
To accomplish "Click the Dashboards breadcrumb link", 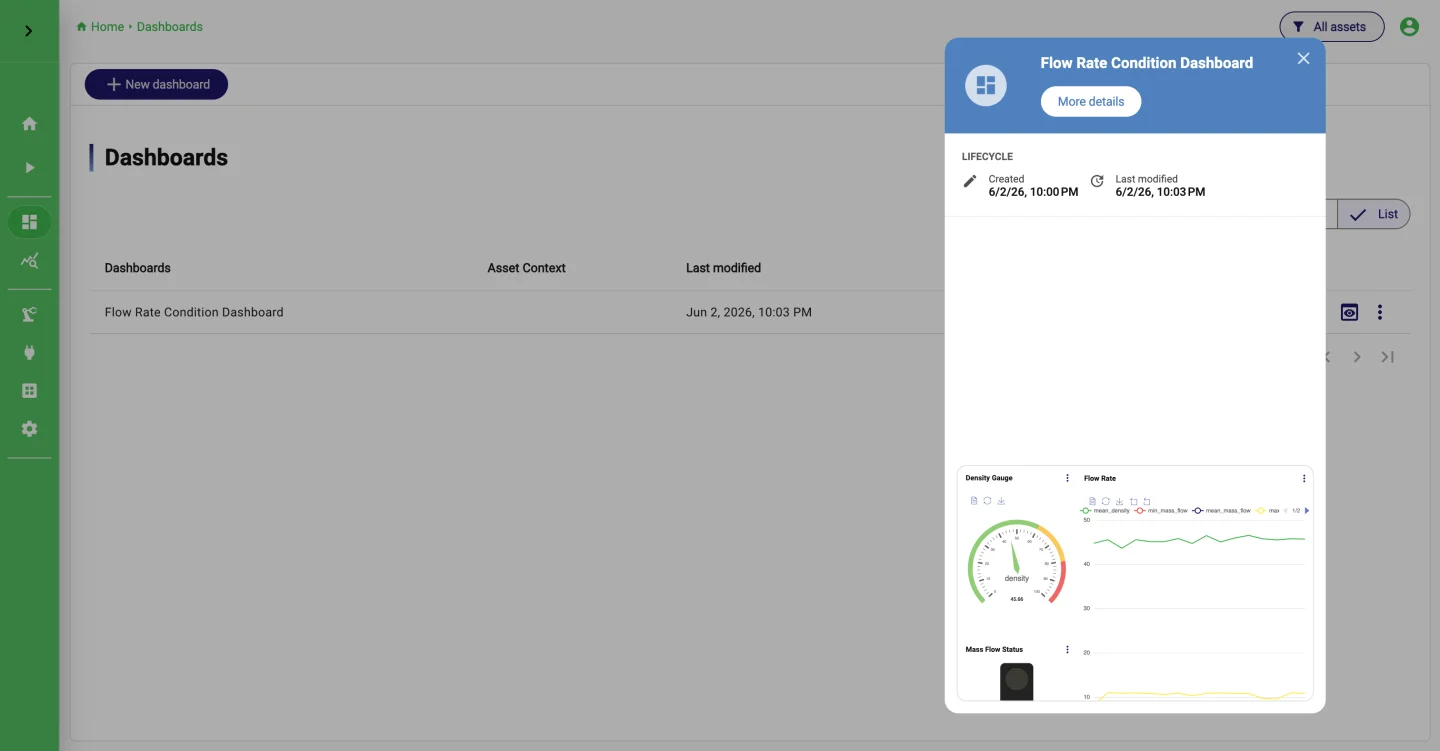I will tap(170, 27).
